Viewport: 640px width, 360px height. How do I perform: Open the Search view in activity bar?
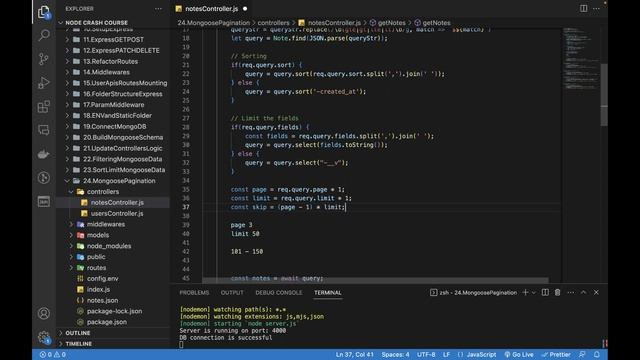tap(44, 35)
